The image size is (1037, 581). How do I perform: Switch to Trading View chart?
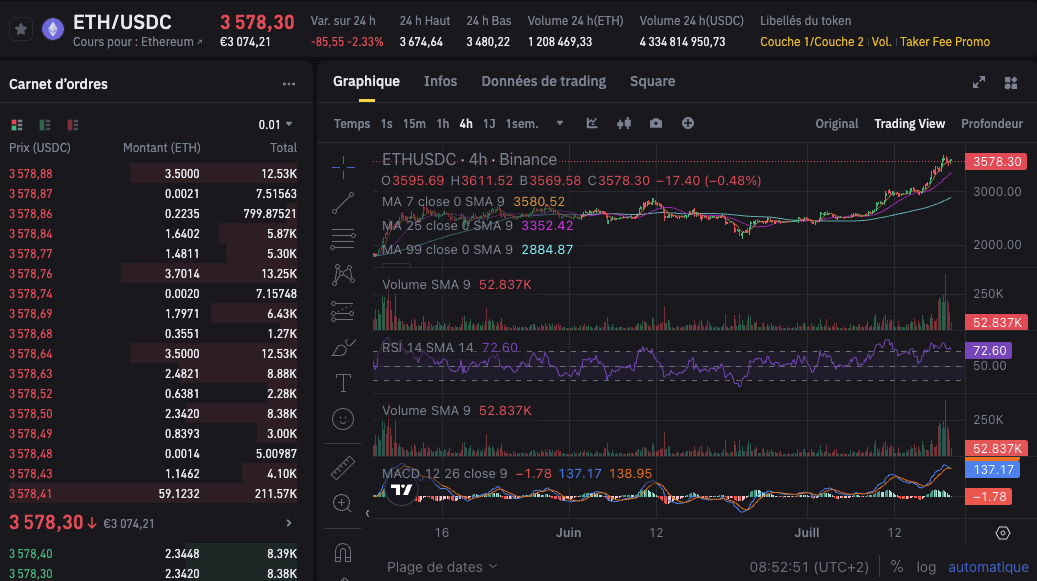909,124
